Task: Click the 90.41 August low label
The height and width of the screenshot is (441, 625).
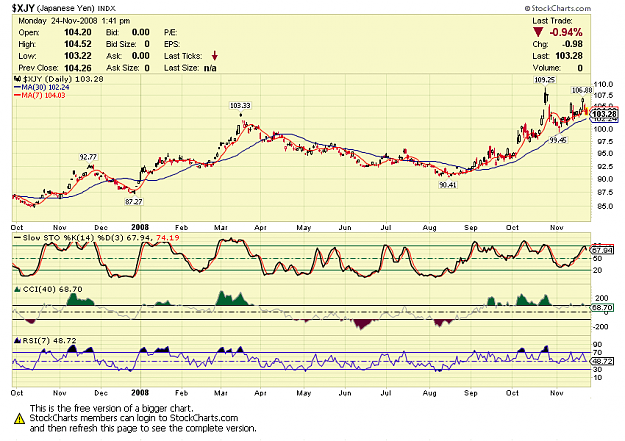Action: (x=448, y=185)
